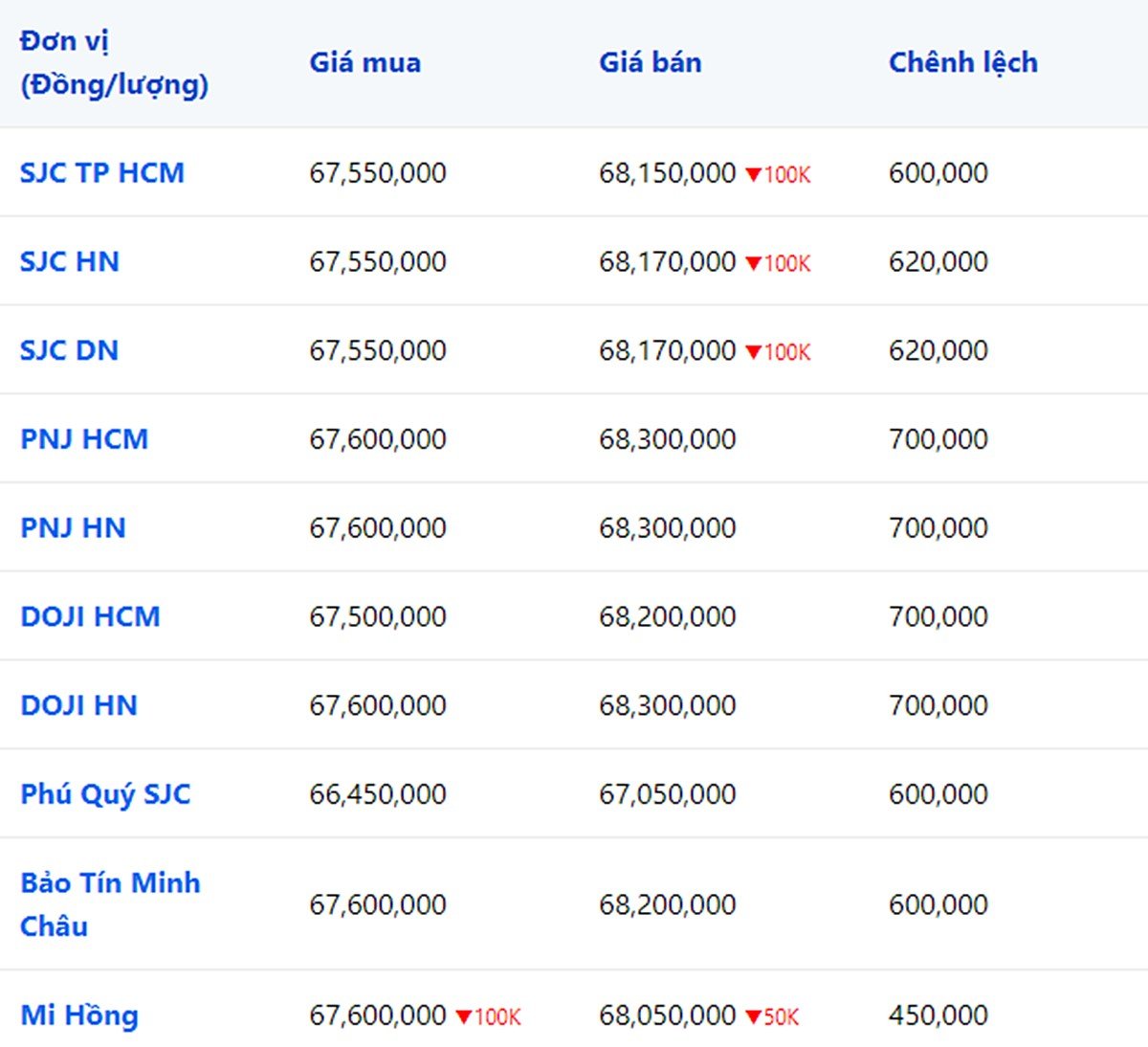Viewport: 1148px width, 1047px height.
Task: Open the Phú Quý SJC link
Action: pos(105,794)
